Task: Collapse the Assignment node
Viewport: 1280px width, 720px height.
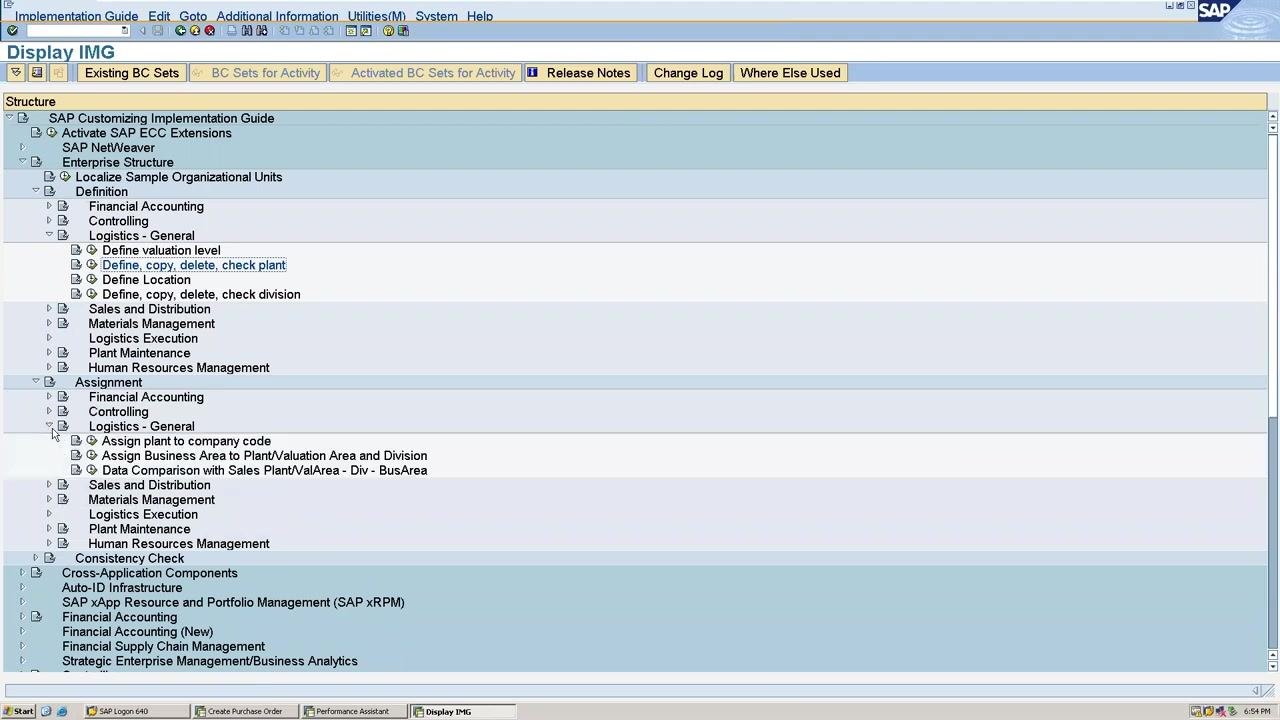Action: (x=36, y=382)
